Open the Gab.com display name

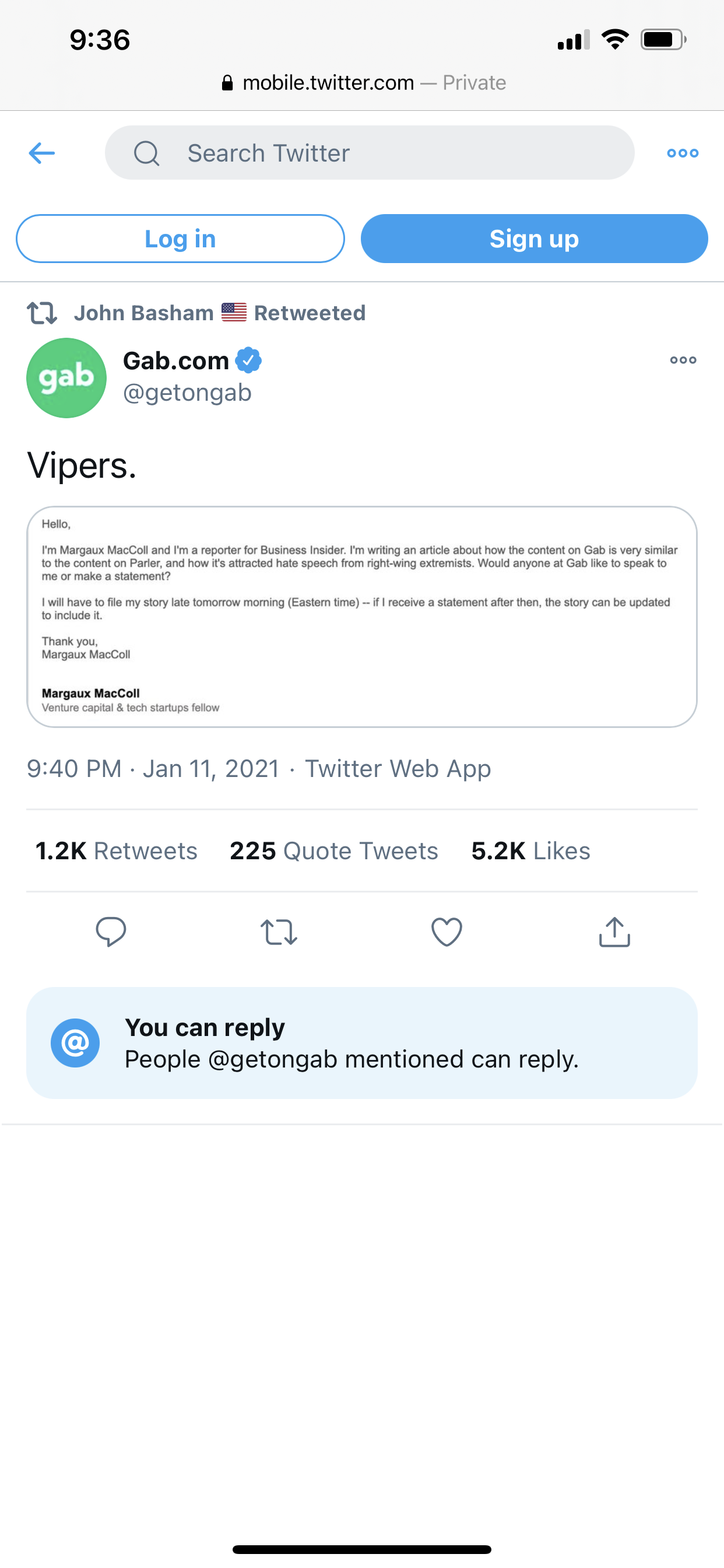(176, 360)
